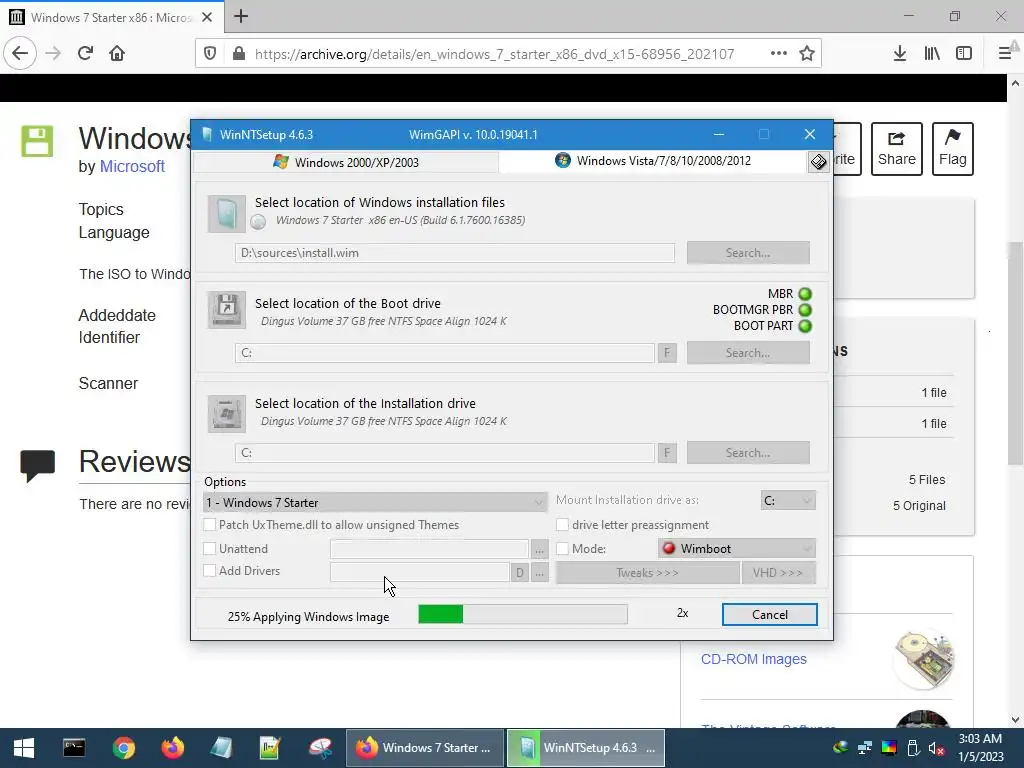Toggle the Firefox sidebar icon
Viewport: 1024px width, 768px height.
coord(964,54)
